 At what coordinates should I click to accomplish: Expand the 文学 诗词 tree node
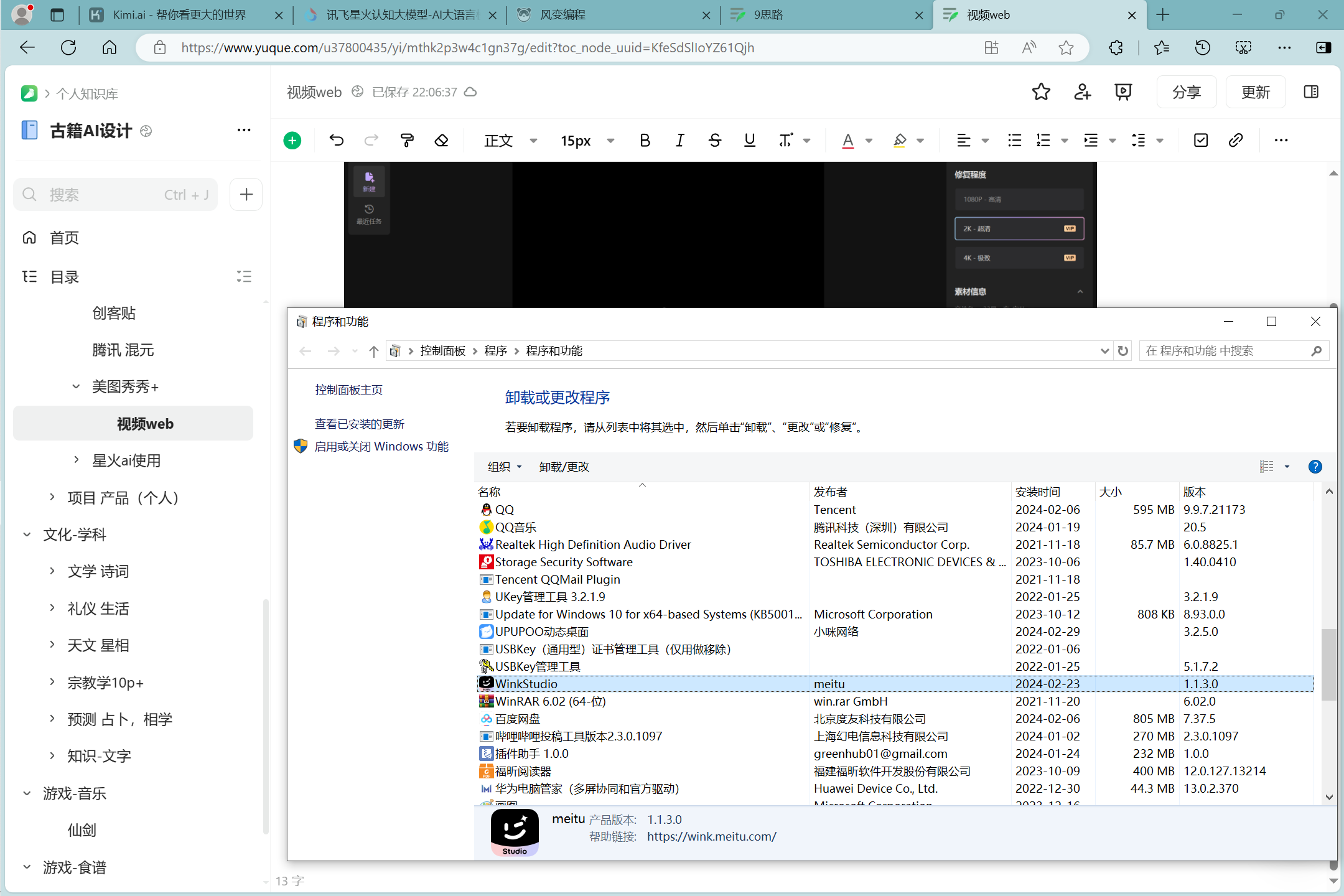point(52,571)
